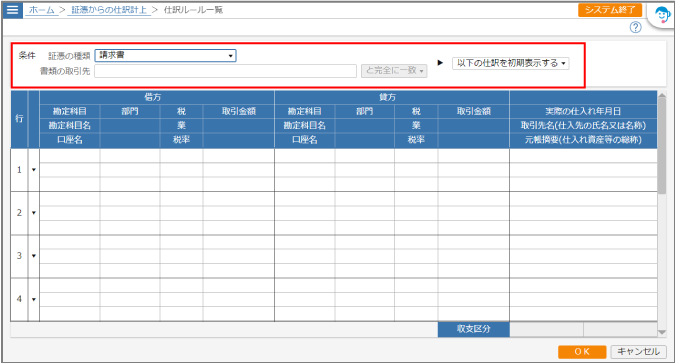Click row 2 credit 取引金額 cell

click(x=474, y=199)
